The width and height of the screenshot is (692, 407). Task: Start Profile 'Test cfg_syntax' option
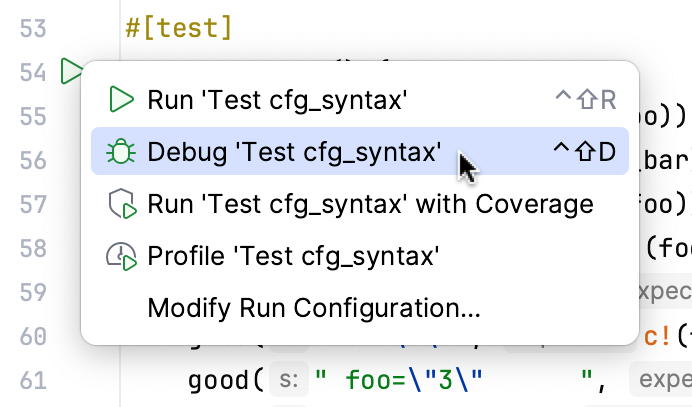pyautogui.click(x=293, y=257)
